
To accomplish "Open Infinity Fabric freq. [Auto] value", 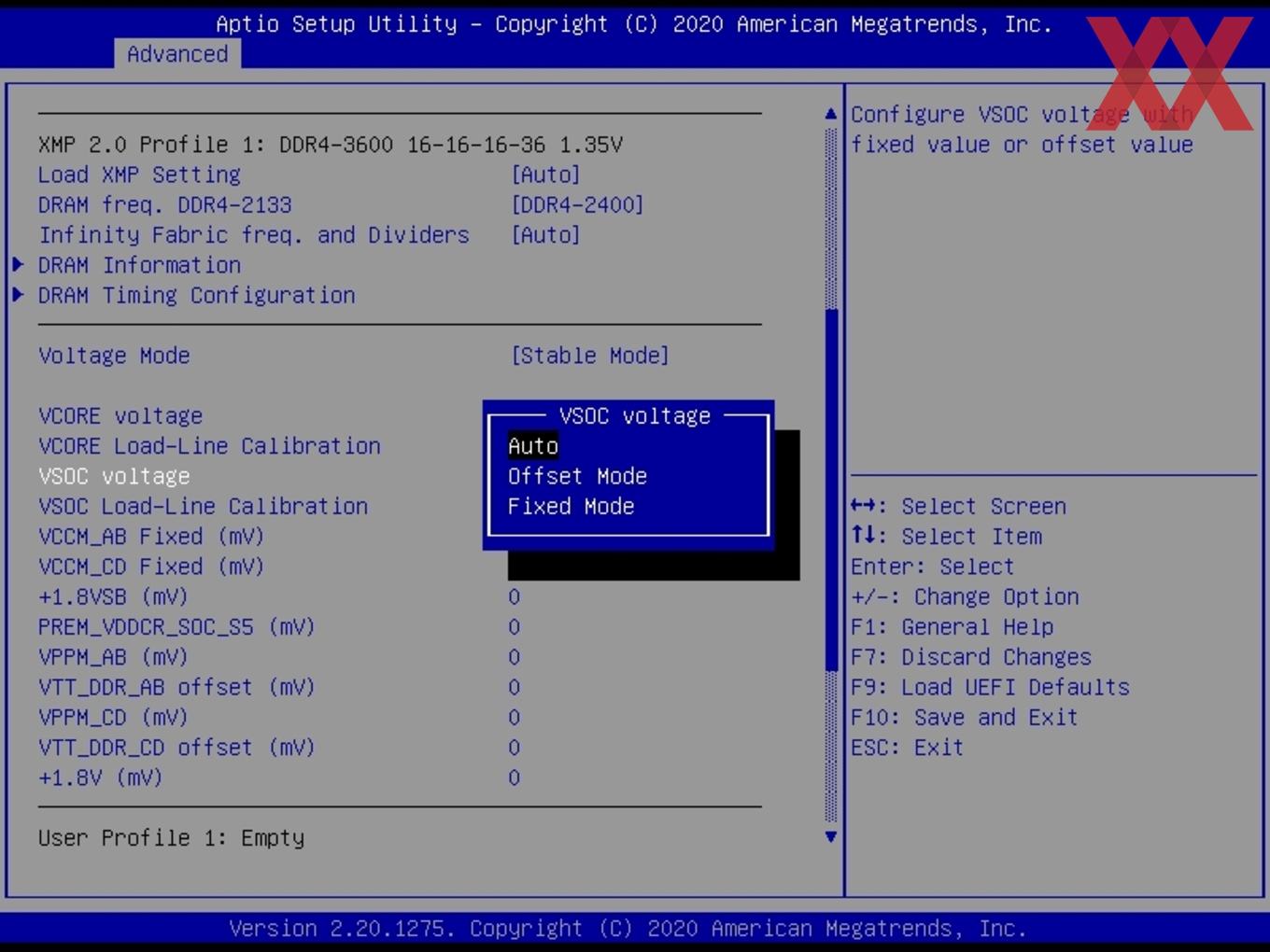I will pyautogui.click(x=545, y=234).
